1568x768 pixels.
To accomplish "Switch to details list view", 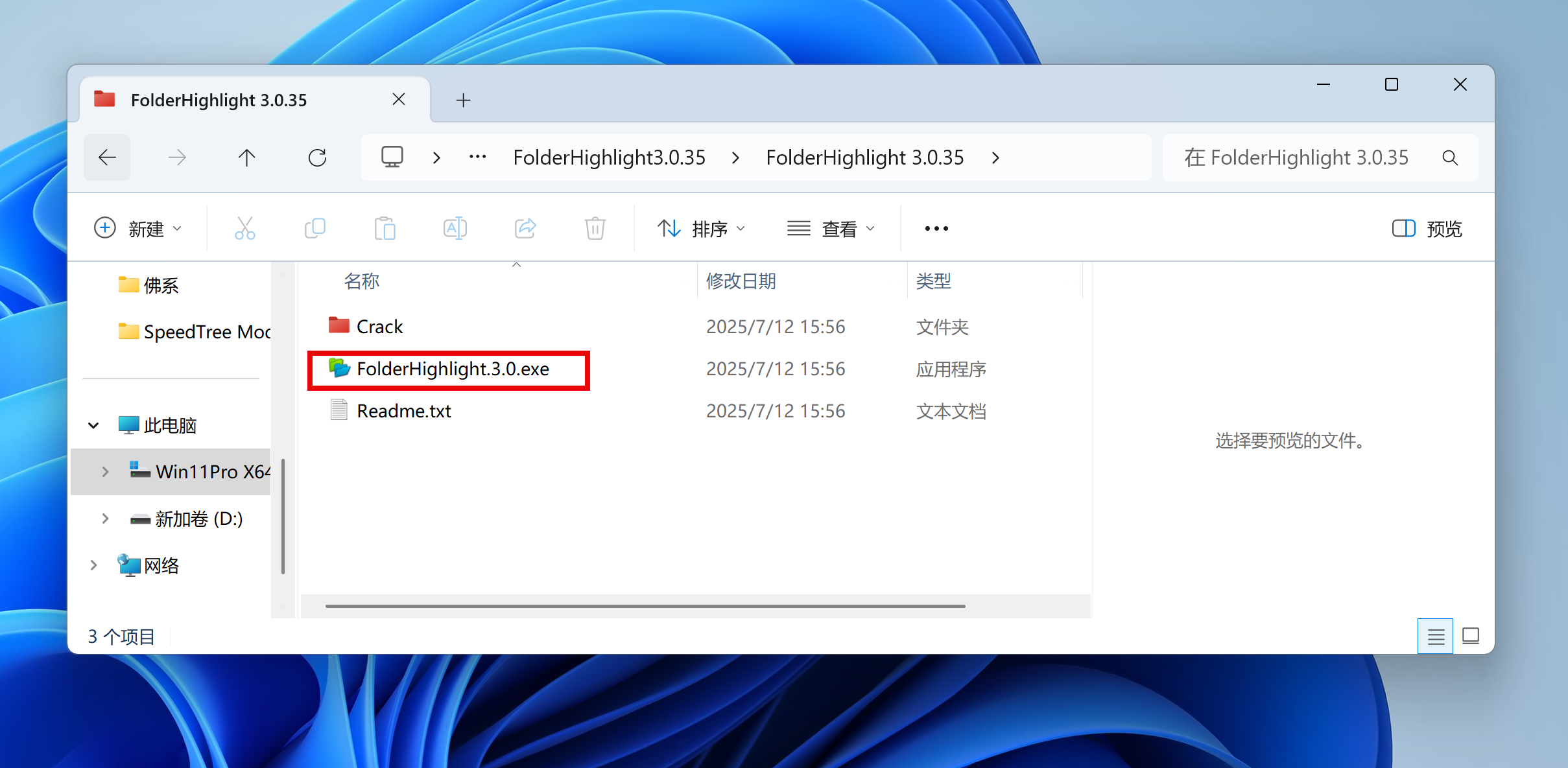I will pos(1435,636).
